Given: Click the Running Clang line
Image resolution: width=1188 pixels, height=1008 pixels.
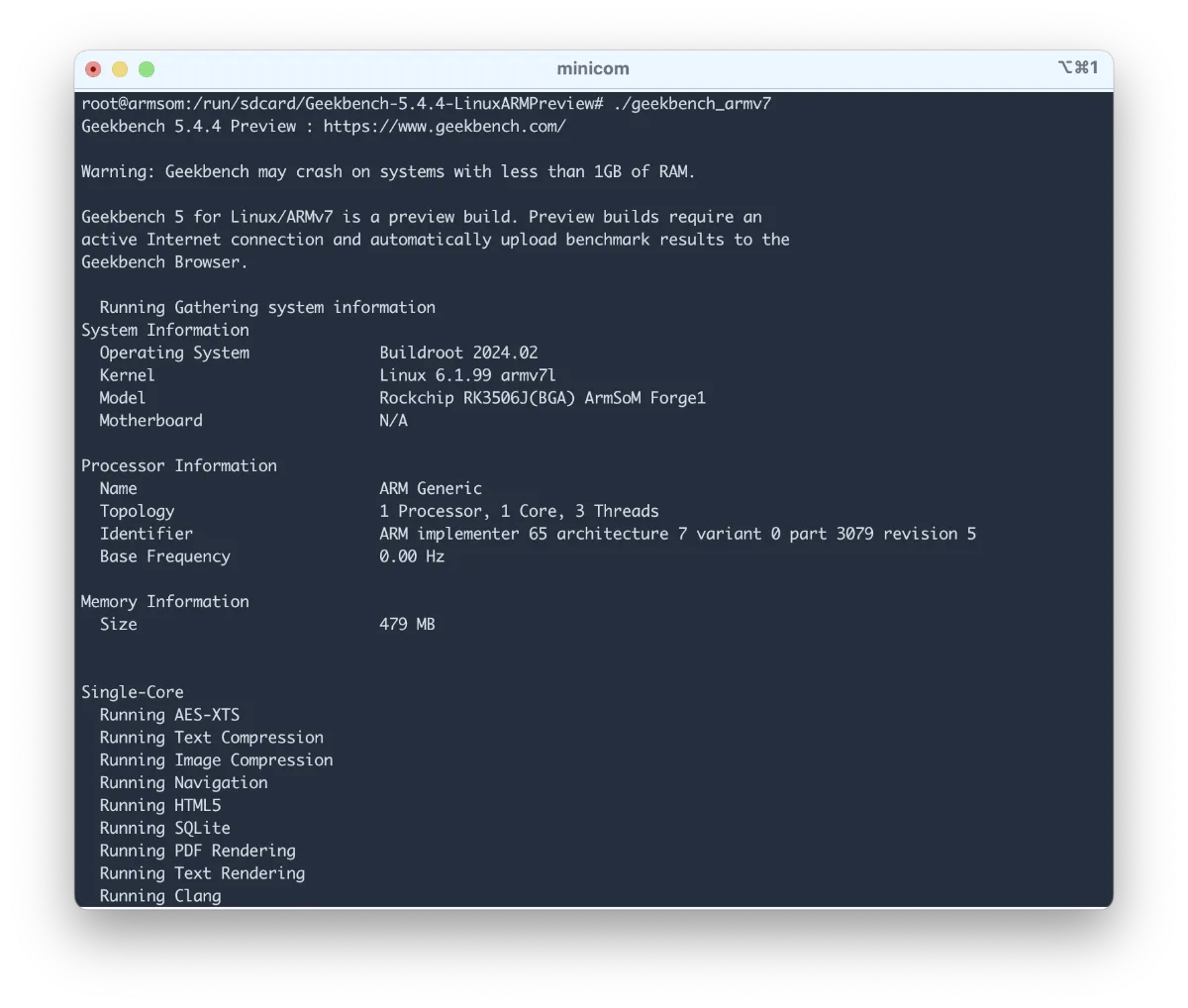Looking at the screenshot, I should click(160, 896).
